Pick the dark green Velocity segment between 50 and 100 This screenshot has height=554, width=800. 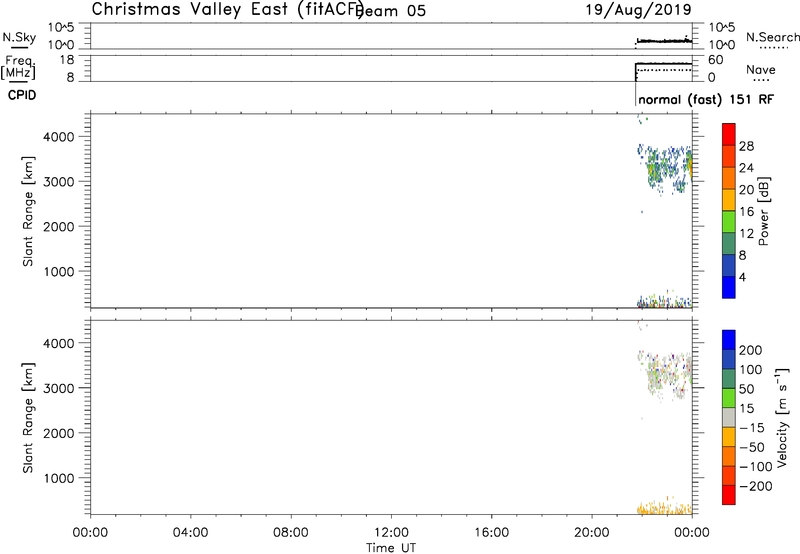pos(729,379)
